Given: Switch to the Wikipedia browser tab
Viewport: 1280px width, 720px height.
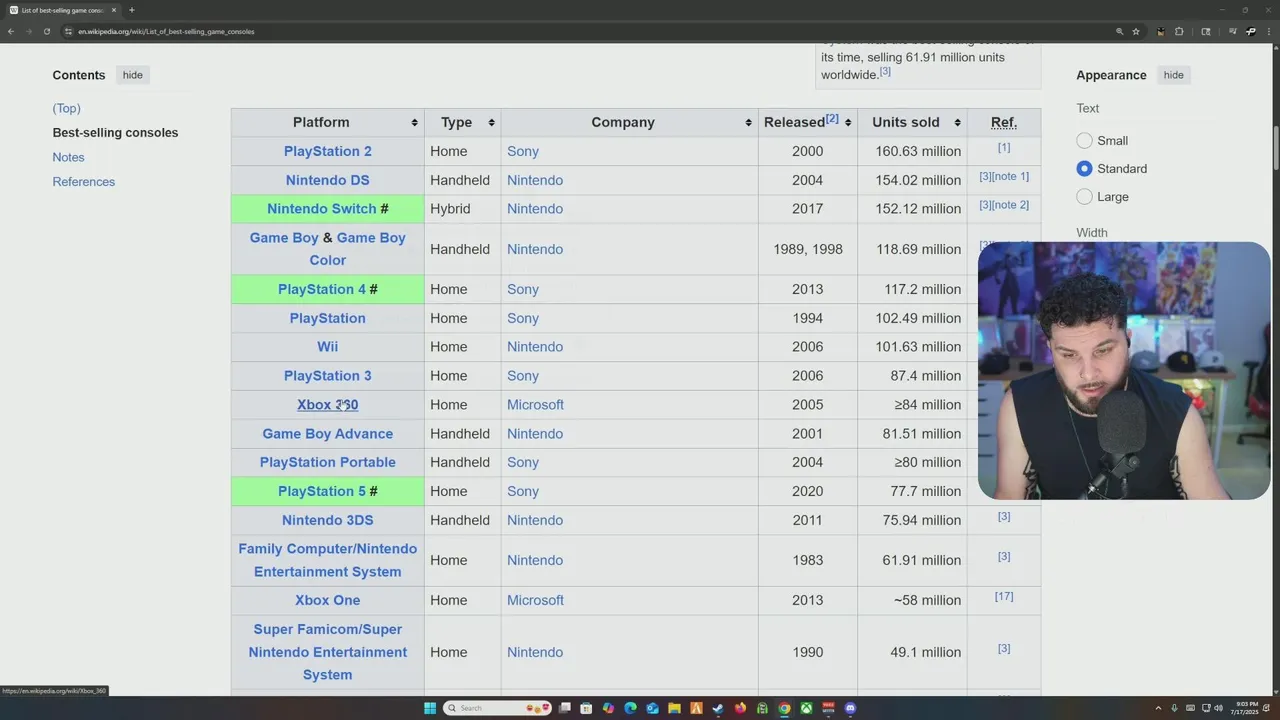Looking at the screenshot, I should point(62,10).
